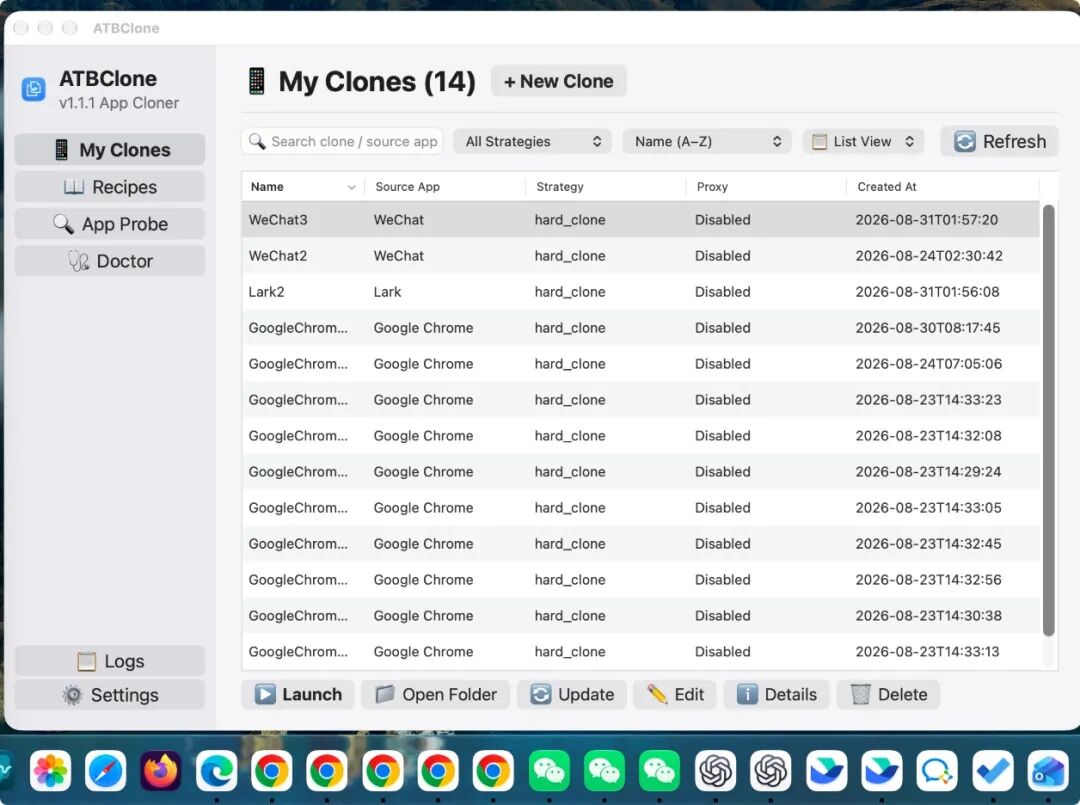Select the clone created 2026-08-23T14:33:23
1080x805 pixels.
(x=641, y=399)
